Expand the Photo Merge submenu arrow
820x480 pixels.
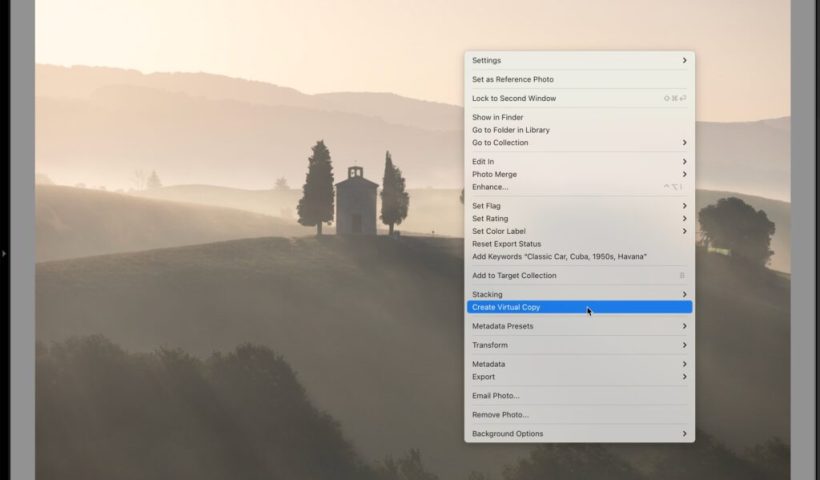pyautogui.click(x=684, y=174)
